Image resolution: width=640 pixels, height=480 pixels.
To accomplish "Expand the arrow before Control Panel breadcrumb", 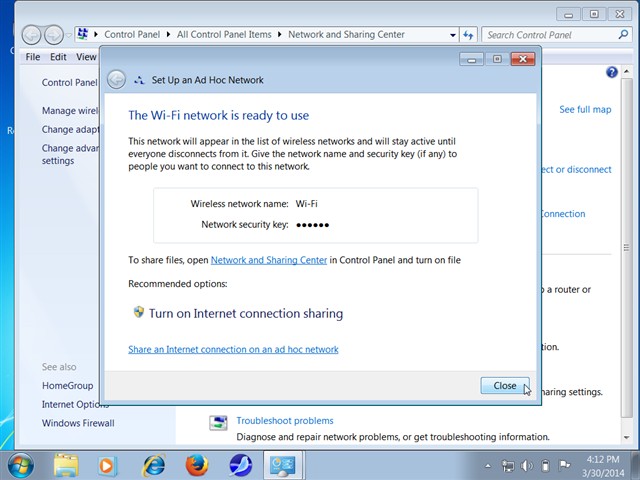I will point(96,34).
